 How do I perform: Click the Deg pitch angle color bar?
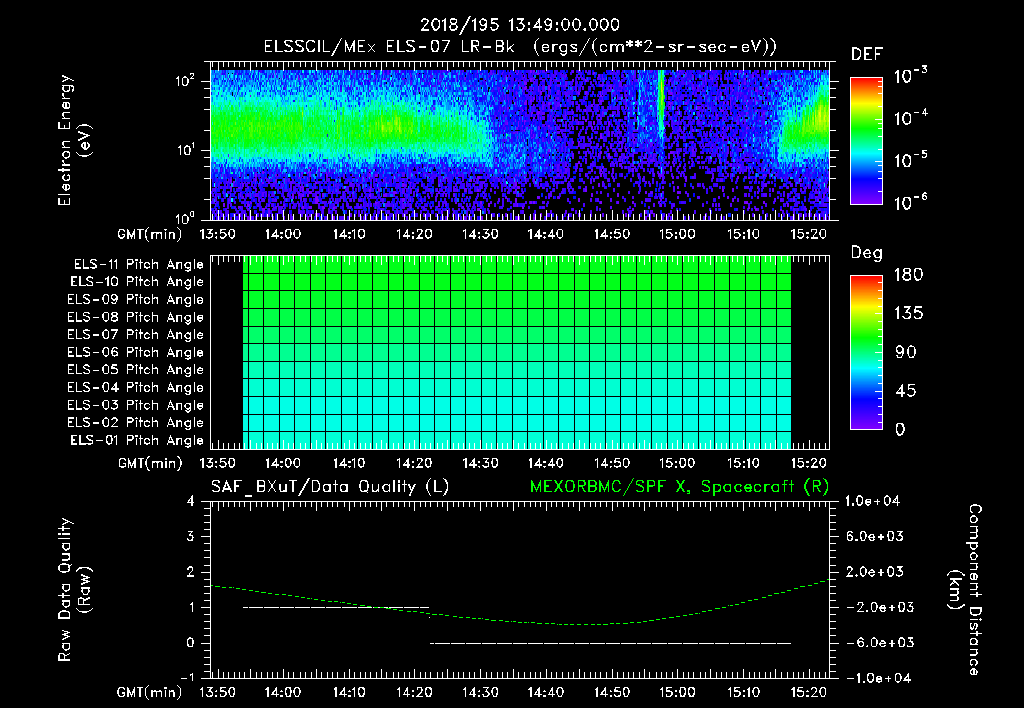(x=864, y=352)
